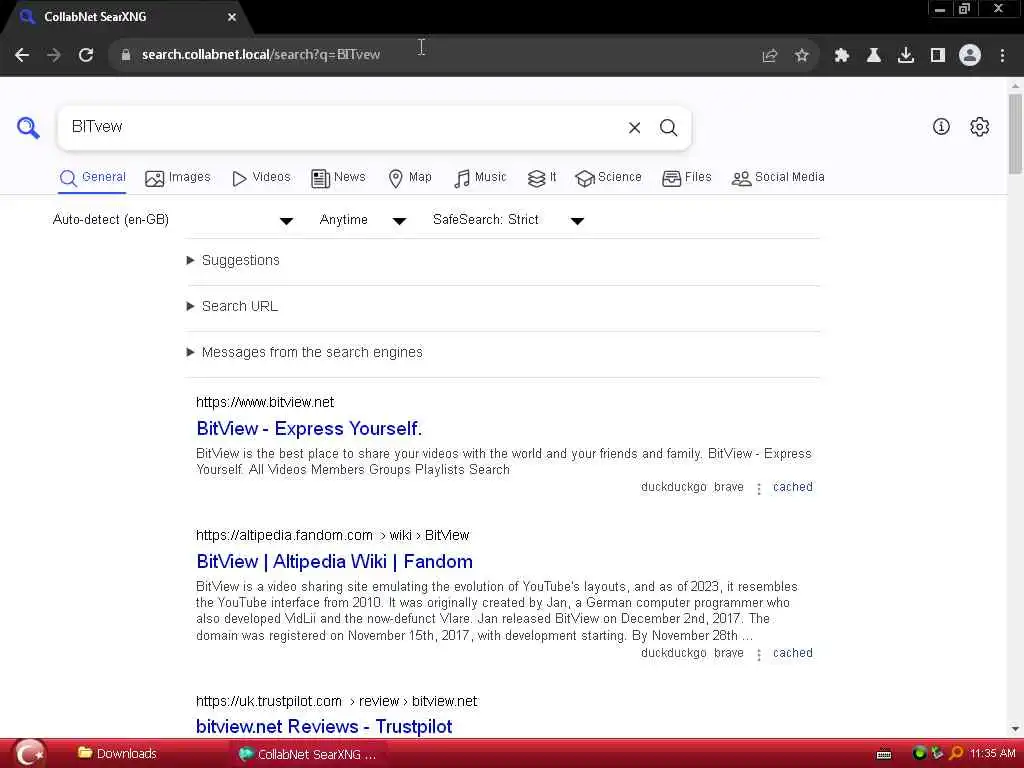Image resolution: width=1024 pixels, height=768 pixels.
Task: Switch to the Files search tab
Action: pyautogui.click(x=686, y=178)
